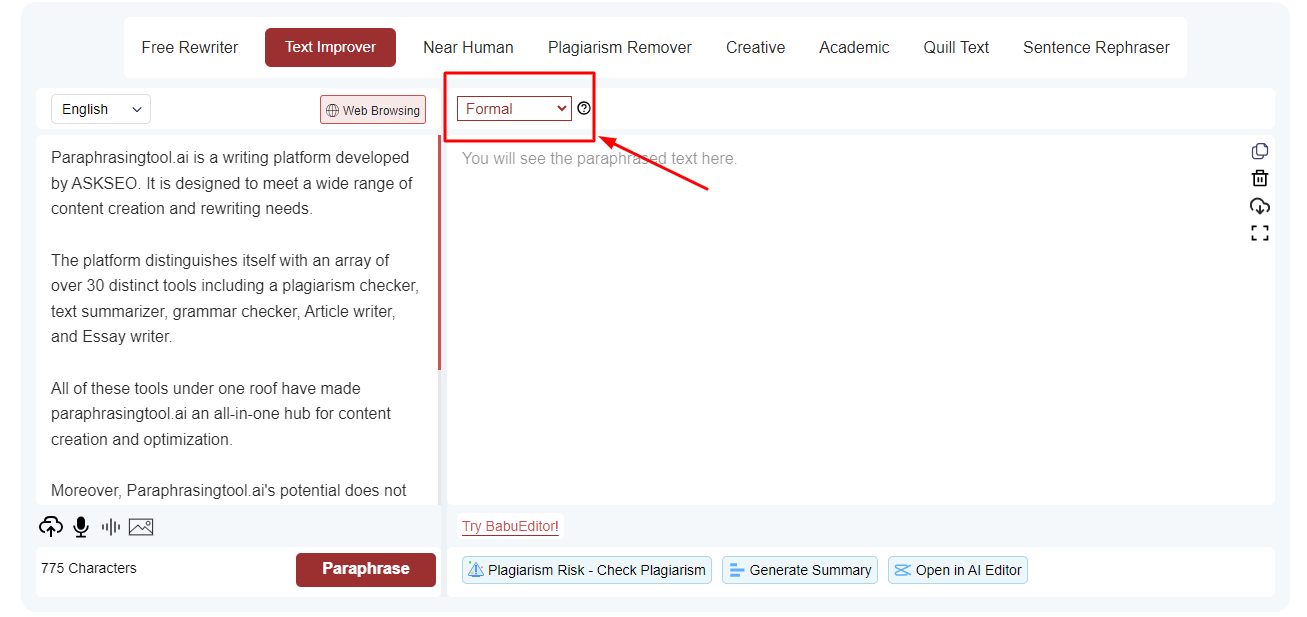Click the upload file cloud icon
1307x617 pixels.
click(x=51, y=527)
